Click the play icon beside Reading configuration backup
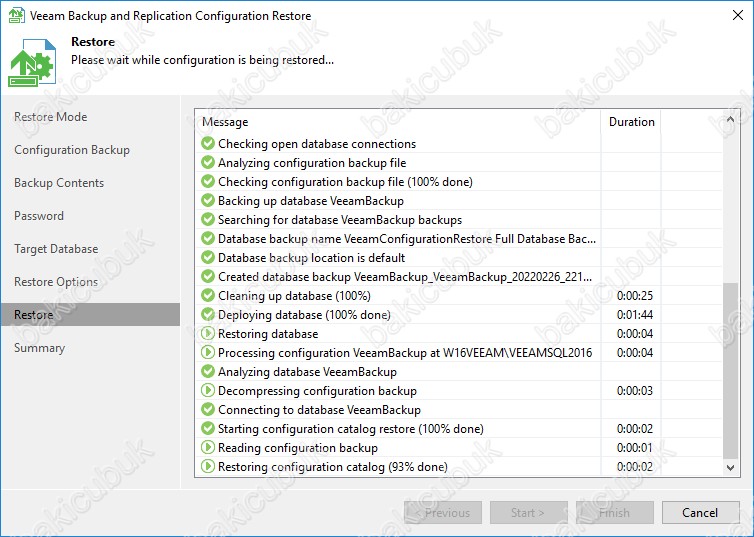The height and width of the screenshot is (537, 754). (208, 447)
